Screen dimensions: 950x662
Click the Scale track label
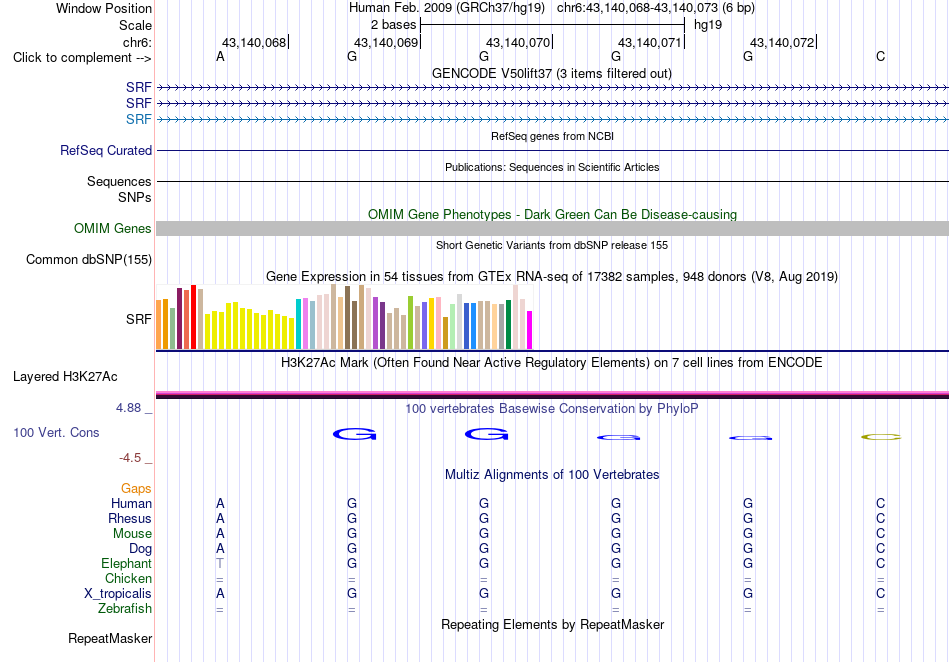coord(135,25)
